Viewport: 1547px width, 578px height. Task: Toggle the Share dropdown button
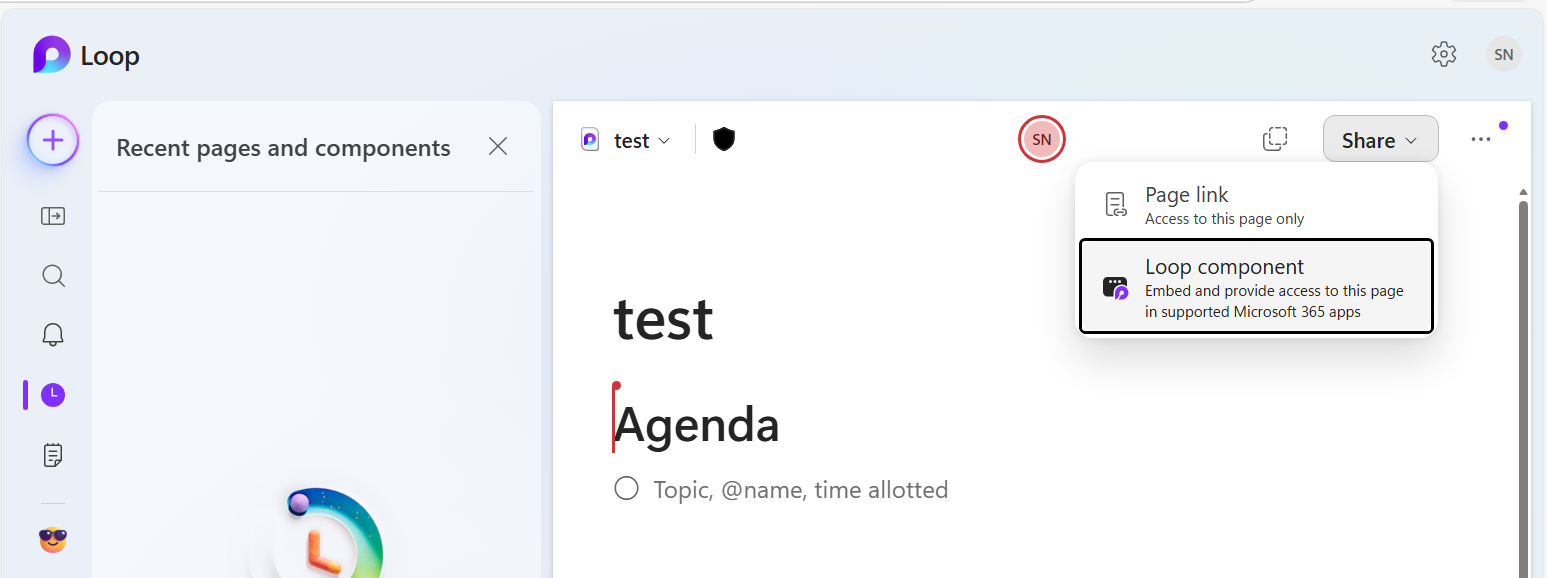tap(1380, 140)
